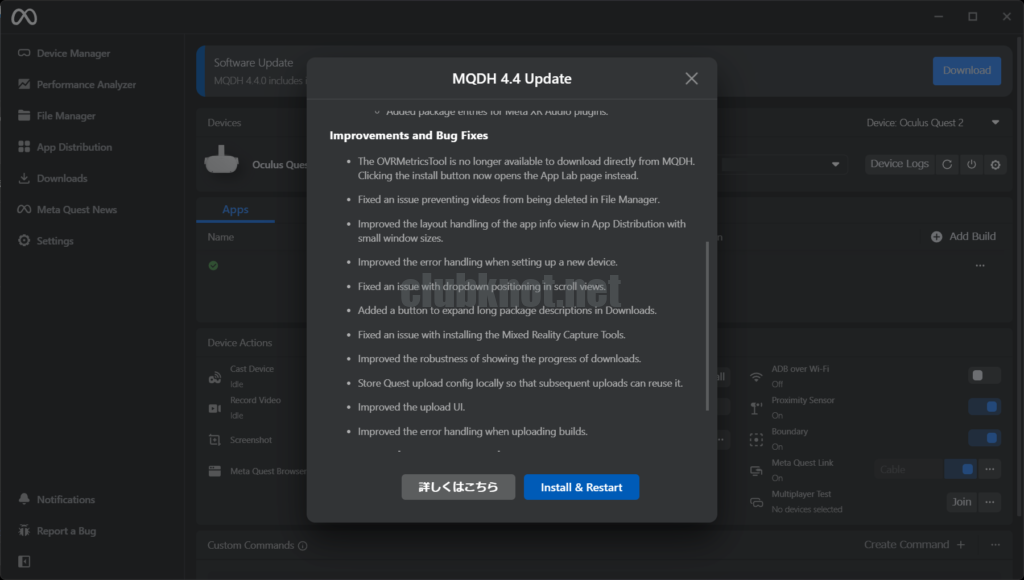Image resolution: width=1024 pixels, height=580 pixels.
Task: Toggle the ADB over Wi-Fi switch
Action: [x=985, y=375]
